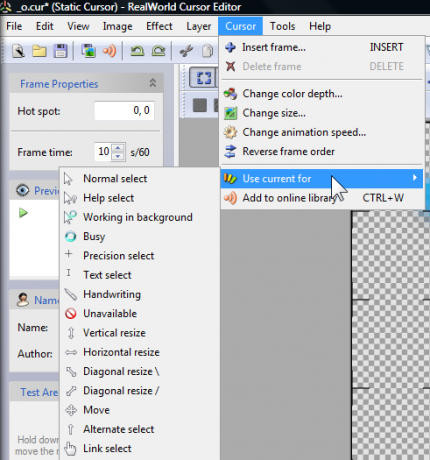Select Unavailable cursor role
The height and width of the screenshot is (460, 430).
(x=140, y=314)
